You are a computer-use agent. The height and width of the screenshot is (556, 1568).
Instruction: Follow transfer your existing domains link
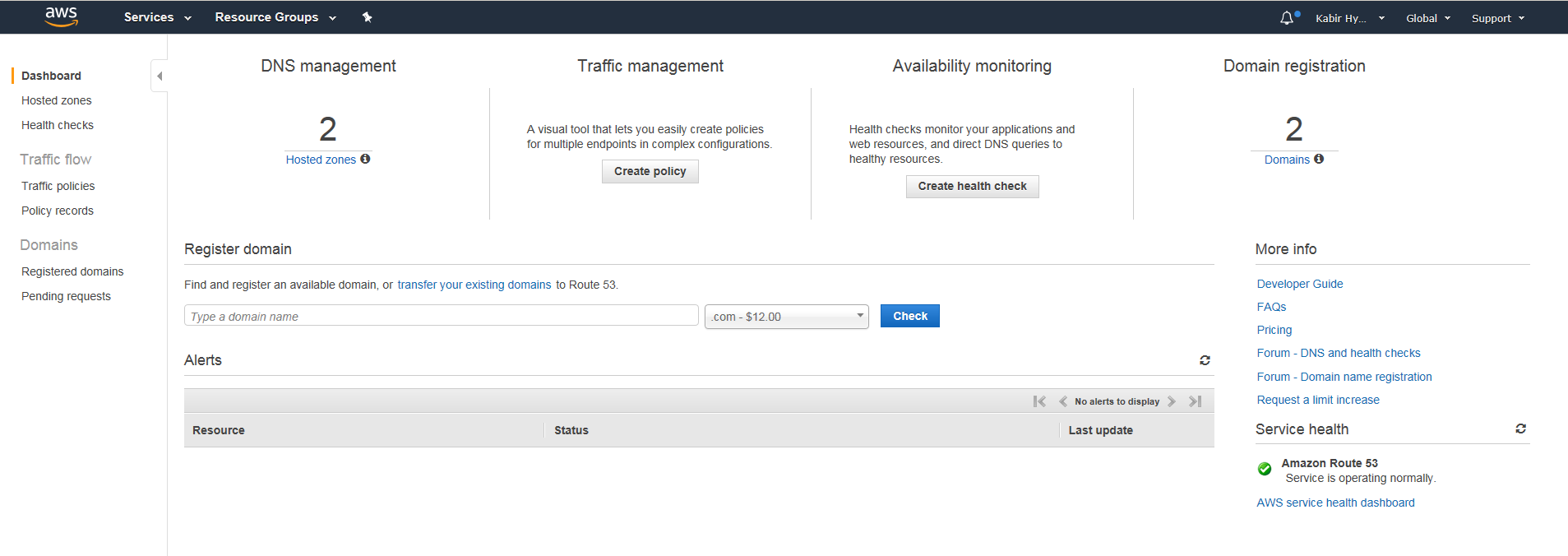click(474, 285)
